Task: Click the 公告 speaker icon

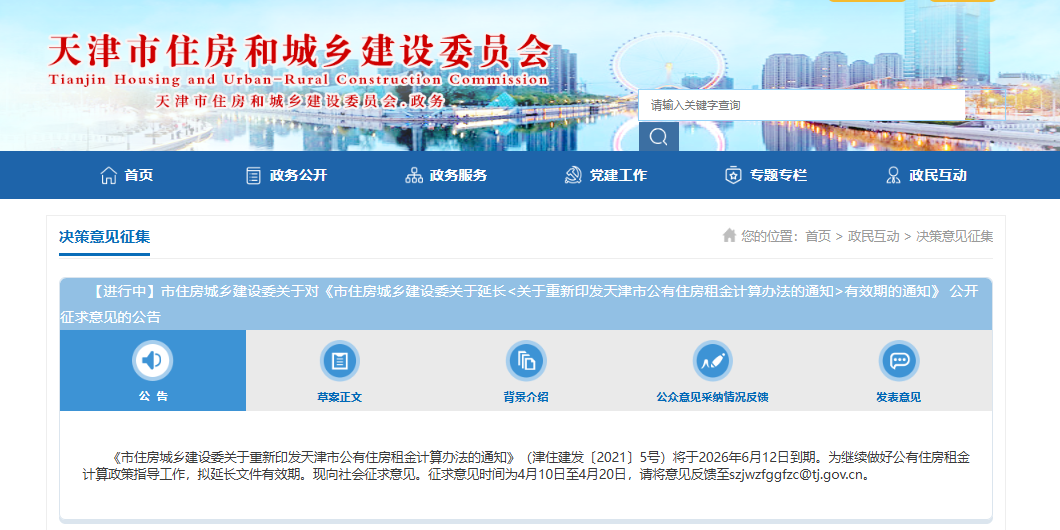Action: [152, 360]
